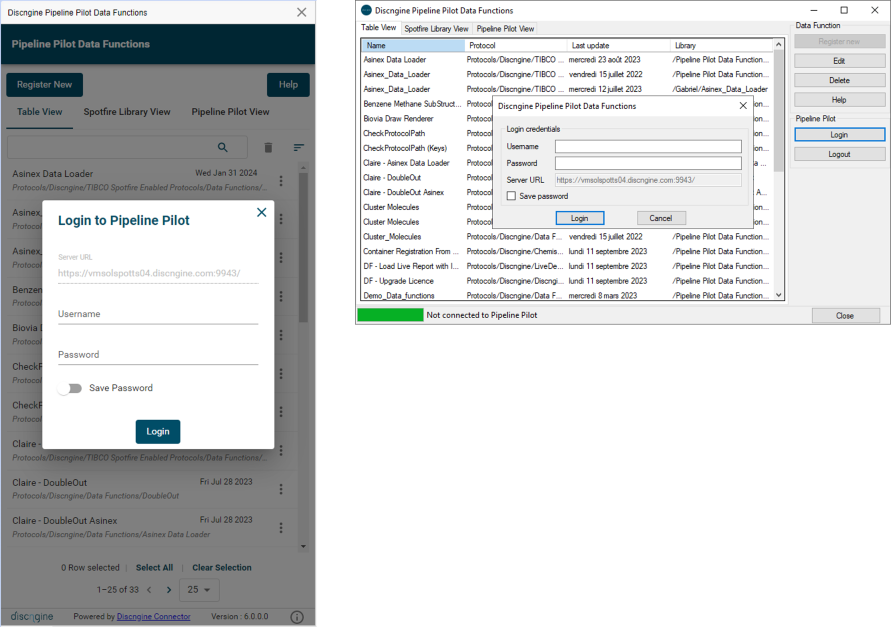
Task: Go to previous page arrow in pagination
Action: coord(149,590)
